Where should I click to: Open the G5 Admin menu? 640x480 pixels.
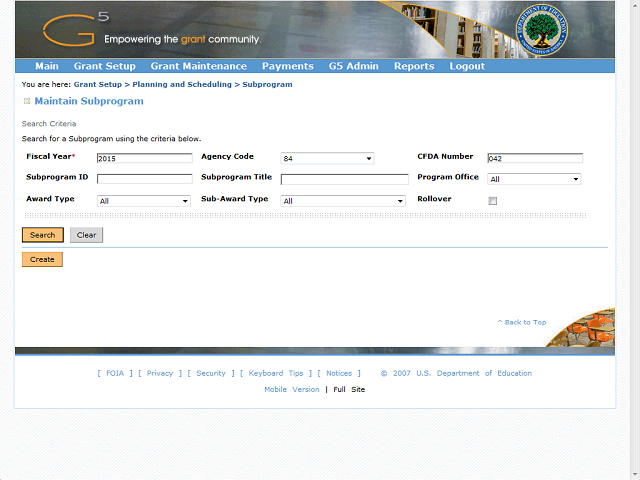pyautogui.click(x=354, y=66)
